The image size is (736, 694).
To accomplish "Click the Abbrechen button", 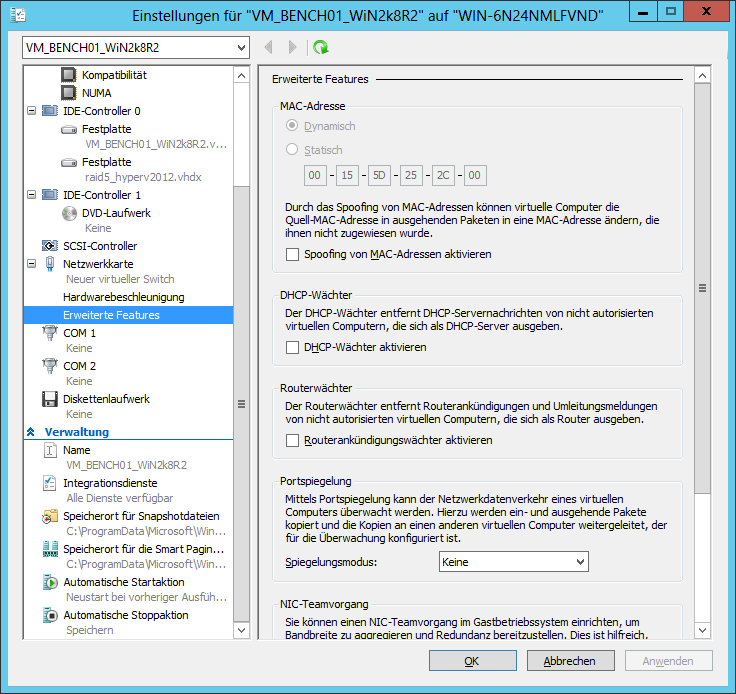I will [569, 661].
